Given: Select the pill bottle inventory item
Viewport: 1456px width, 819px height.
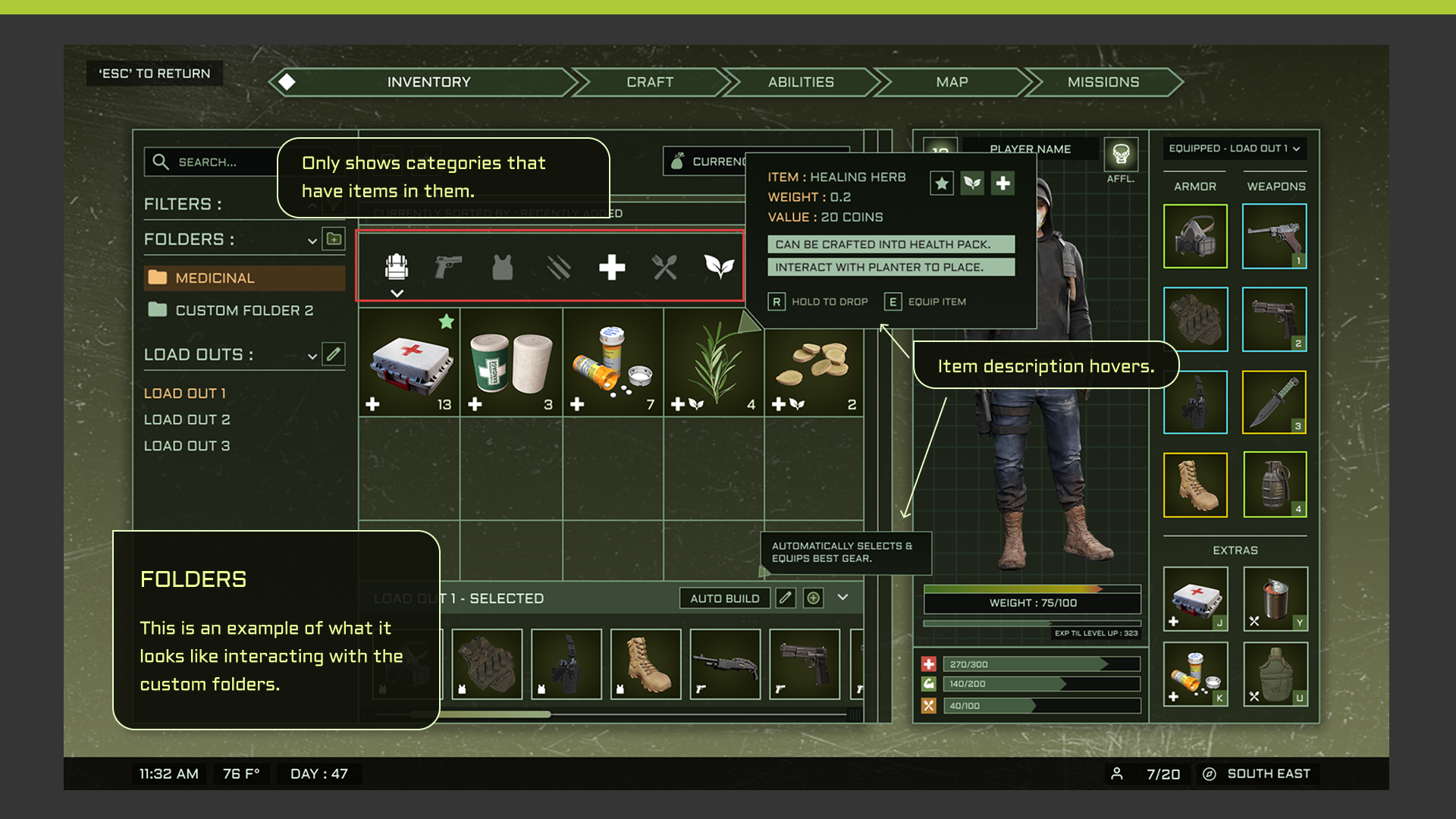Looking at the screenshot, I should click(613, 362).
